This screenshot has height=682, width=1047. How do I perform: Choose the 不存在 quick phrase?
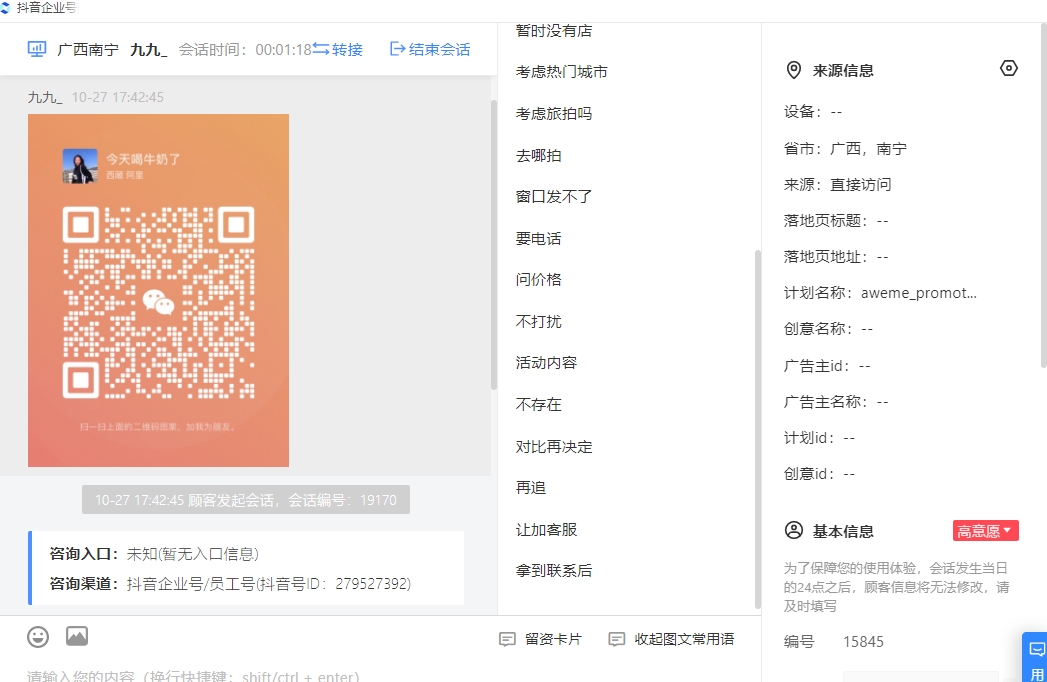538,404
